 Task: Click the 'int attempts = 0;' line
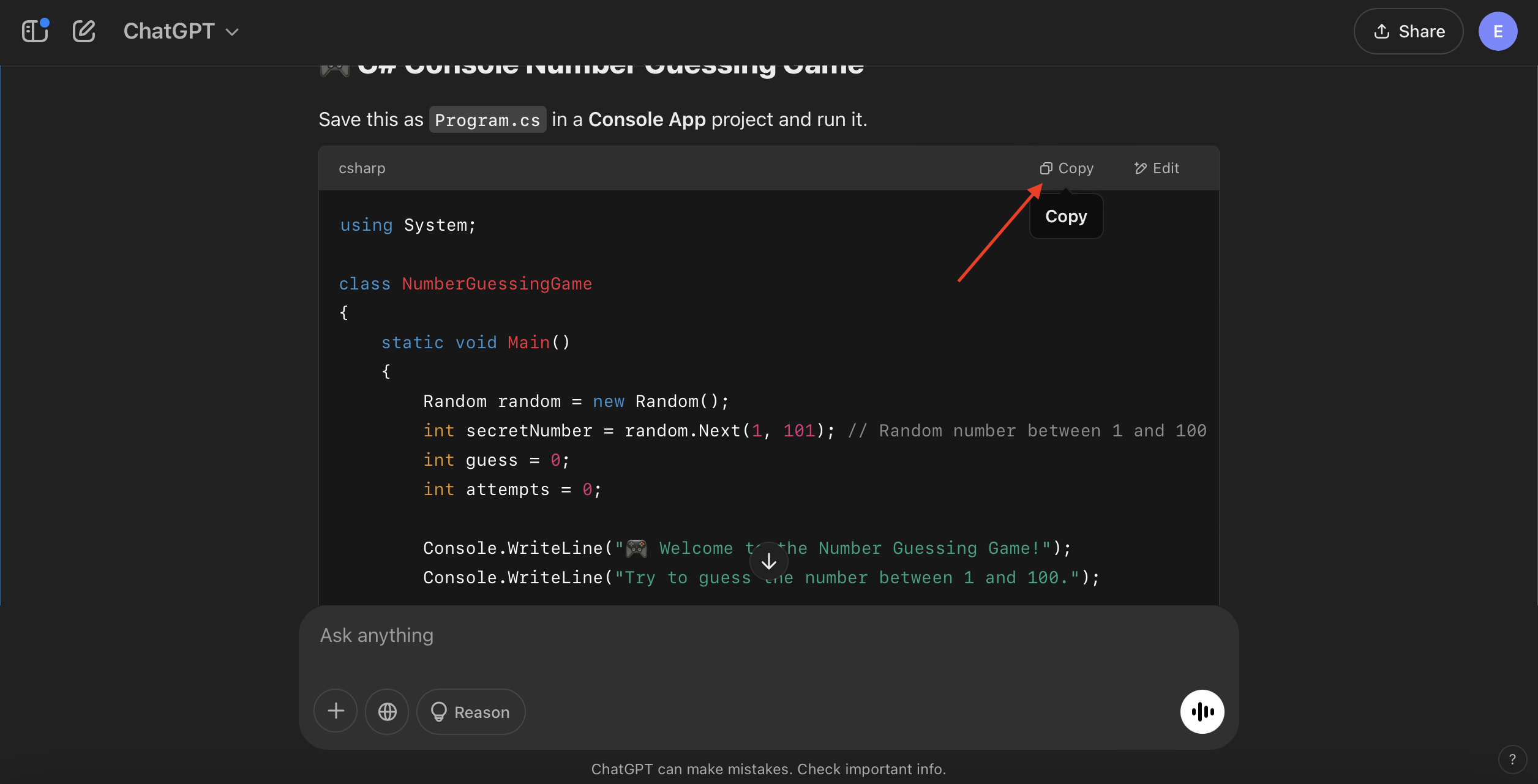point(512,490)
